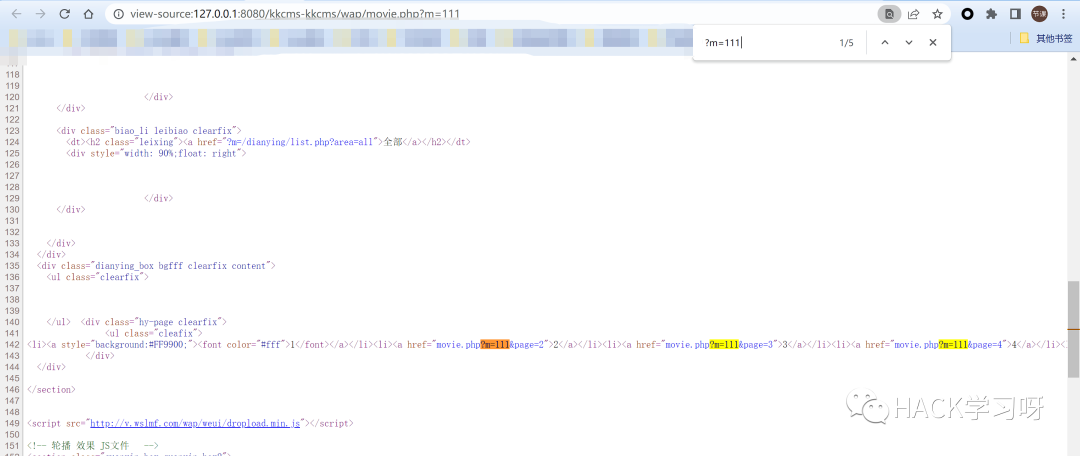
Task: Go to the browser home page
Action: tap(88, 15)
